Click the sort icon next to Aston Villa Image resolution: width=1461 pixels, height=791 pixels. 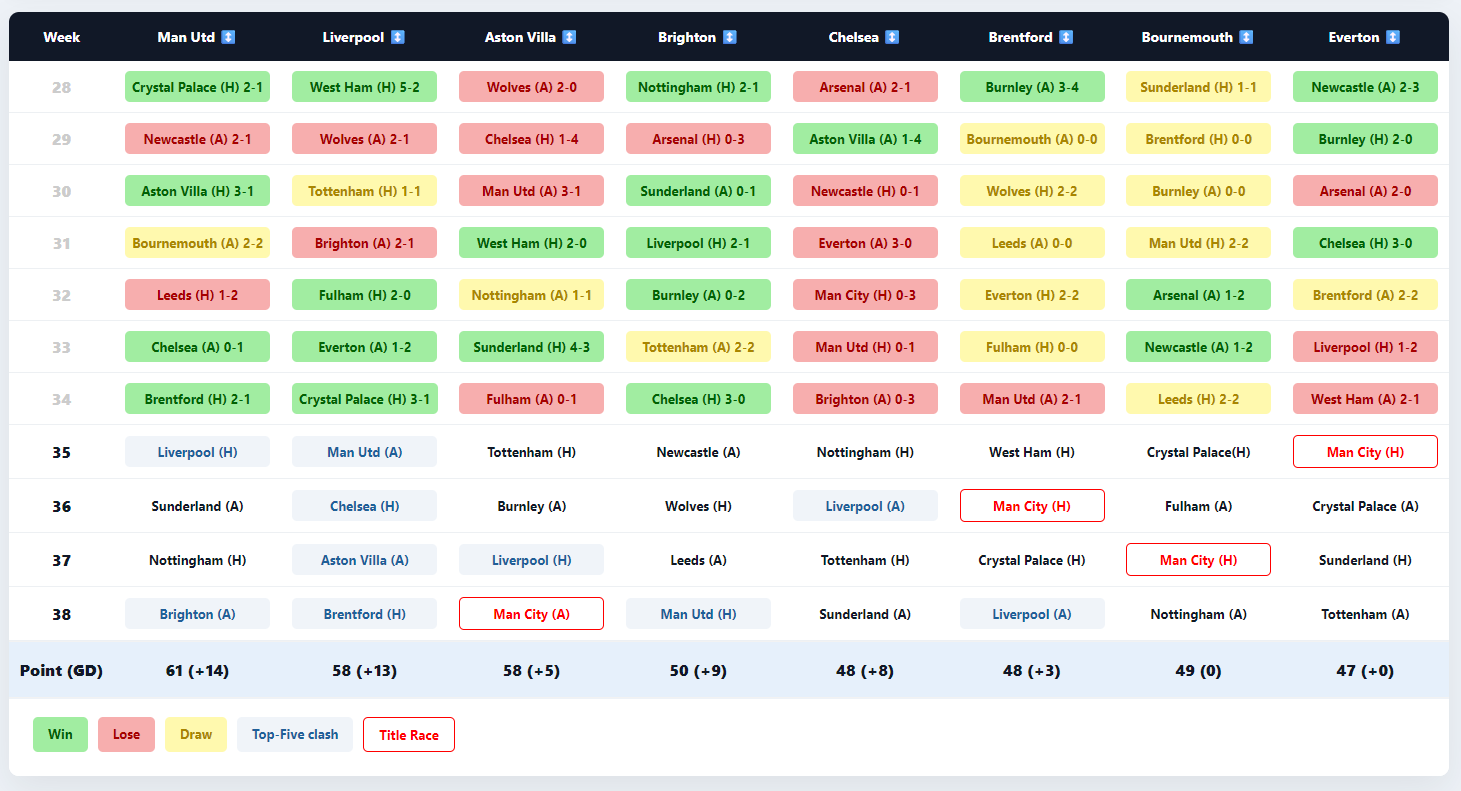(x=569, y=37)
